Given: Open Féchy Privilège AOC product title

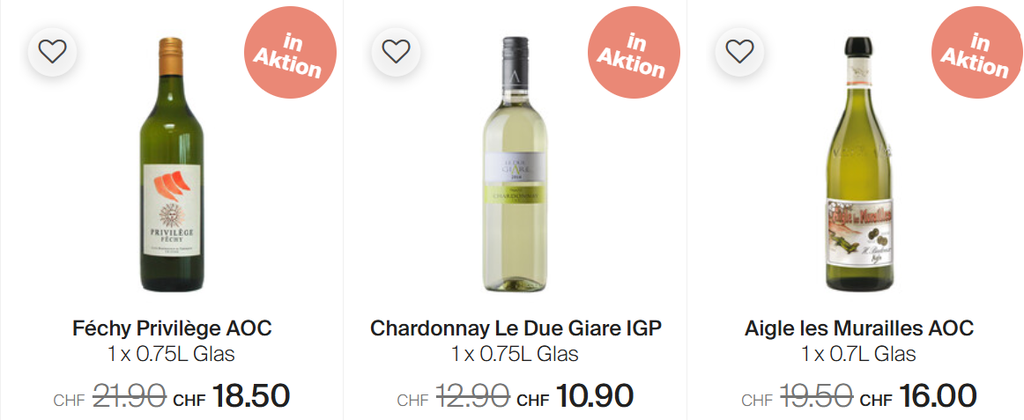Looking at the screenshot, I should coord(173,328).
